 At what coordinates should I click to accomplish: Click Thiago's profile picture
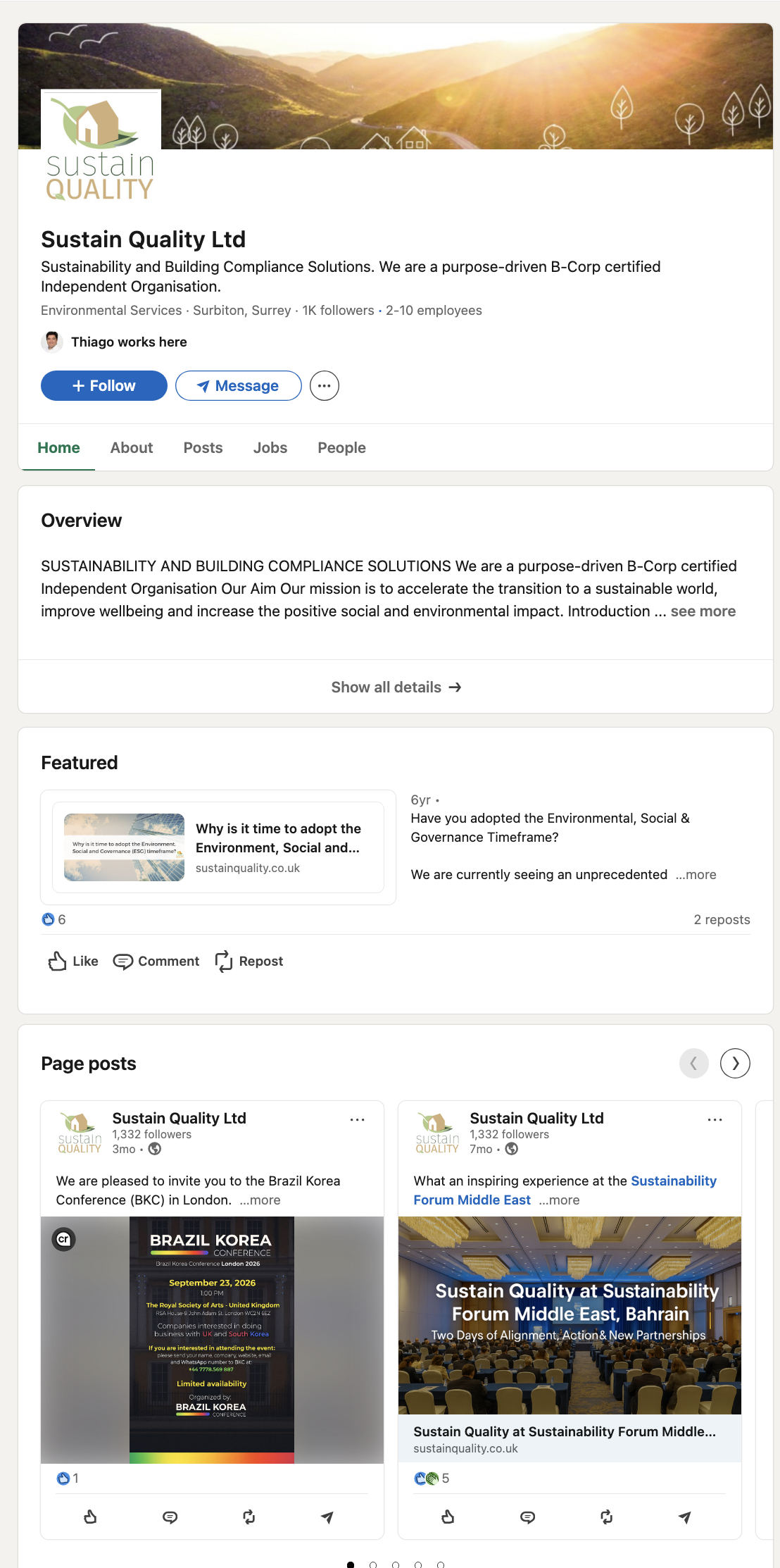[51, 342]
